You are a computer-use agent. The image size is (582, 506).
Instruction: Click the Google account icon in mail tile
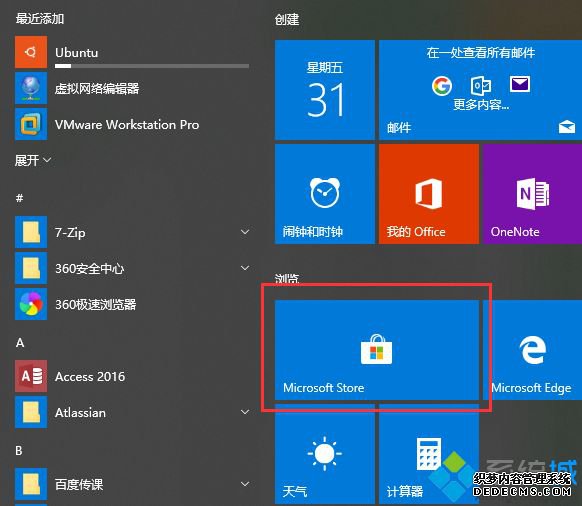(442, 86)
